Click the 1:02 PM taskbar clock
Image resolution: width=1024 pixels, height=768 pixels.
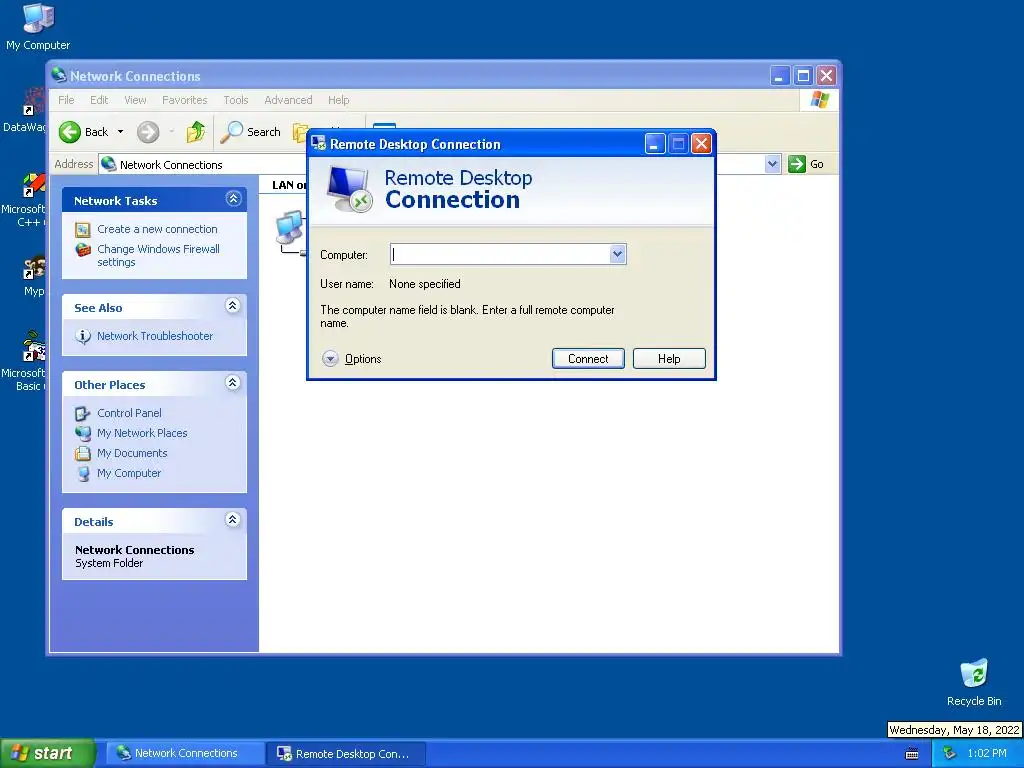[x=987, y=754]
